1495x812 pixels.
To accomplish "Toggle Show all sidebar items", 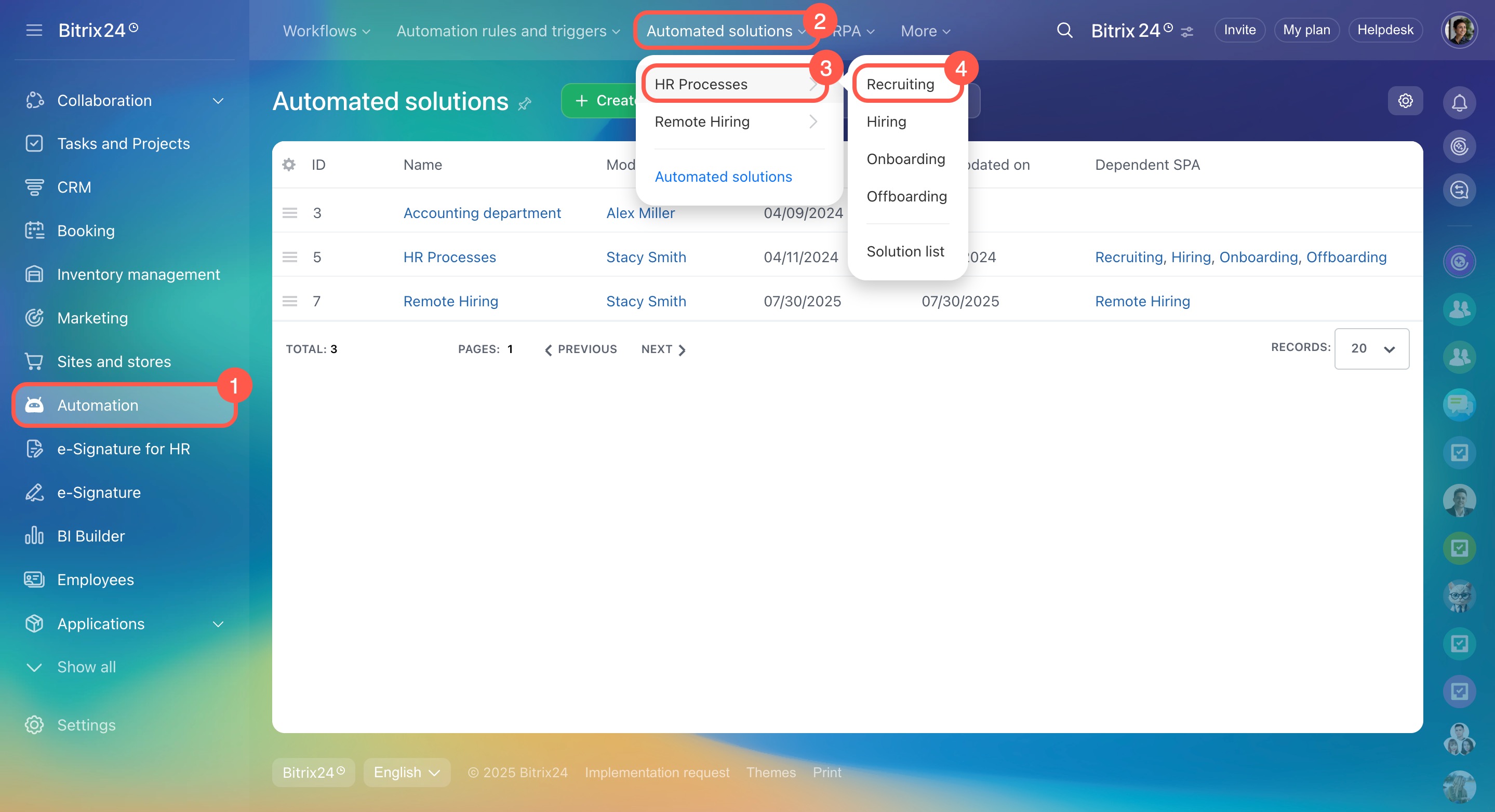I will click(86, 667).
